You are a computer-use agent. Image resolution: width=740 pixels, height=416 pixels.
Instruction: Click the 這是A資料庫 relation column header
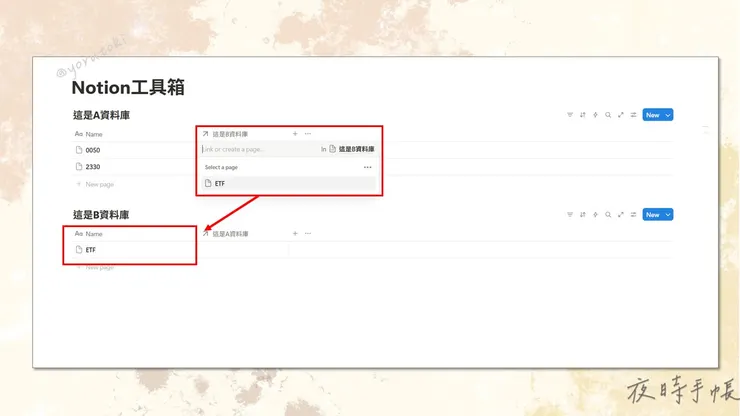[x=225, y=234]
